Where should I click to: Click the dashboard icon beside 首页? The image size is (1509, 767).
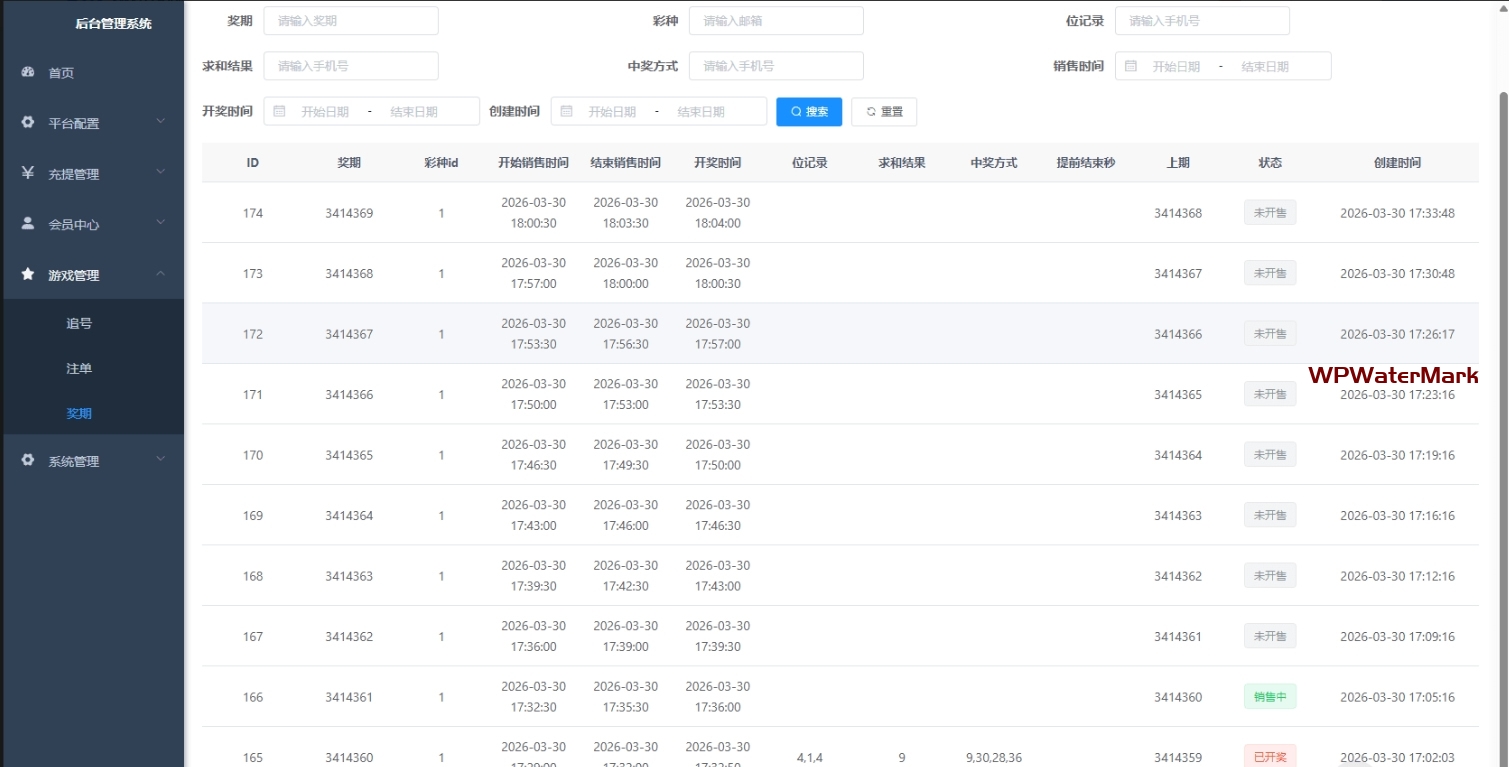(28, 73)
